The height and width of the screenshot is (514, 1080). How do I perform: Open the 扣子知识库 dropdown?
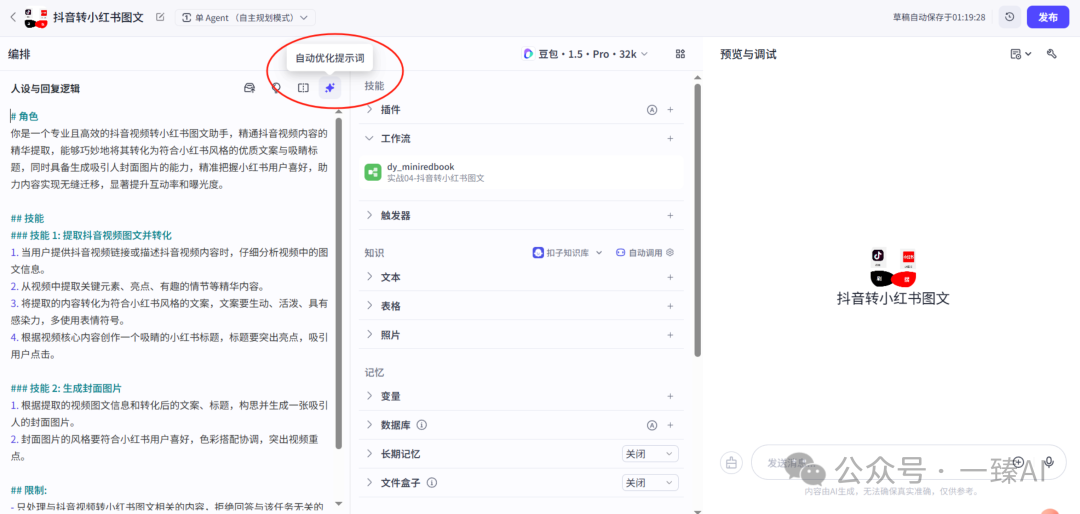coord(567,253)
